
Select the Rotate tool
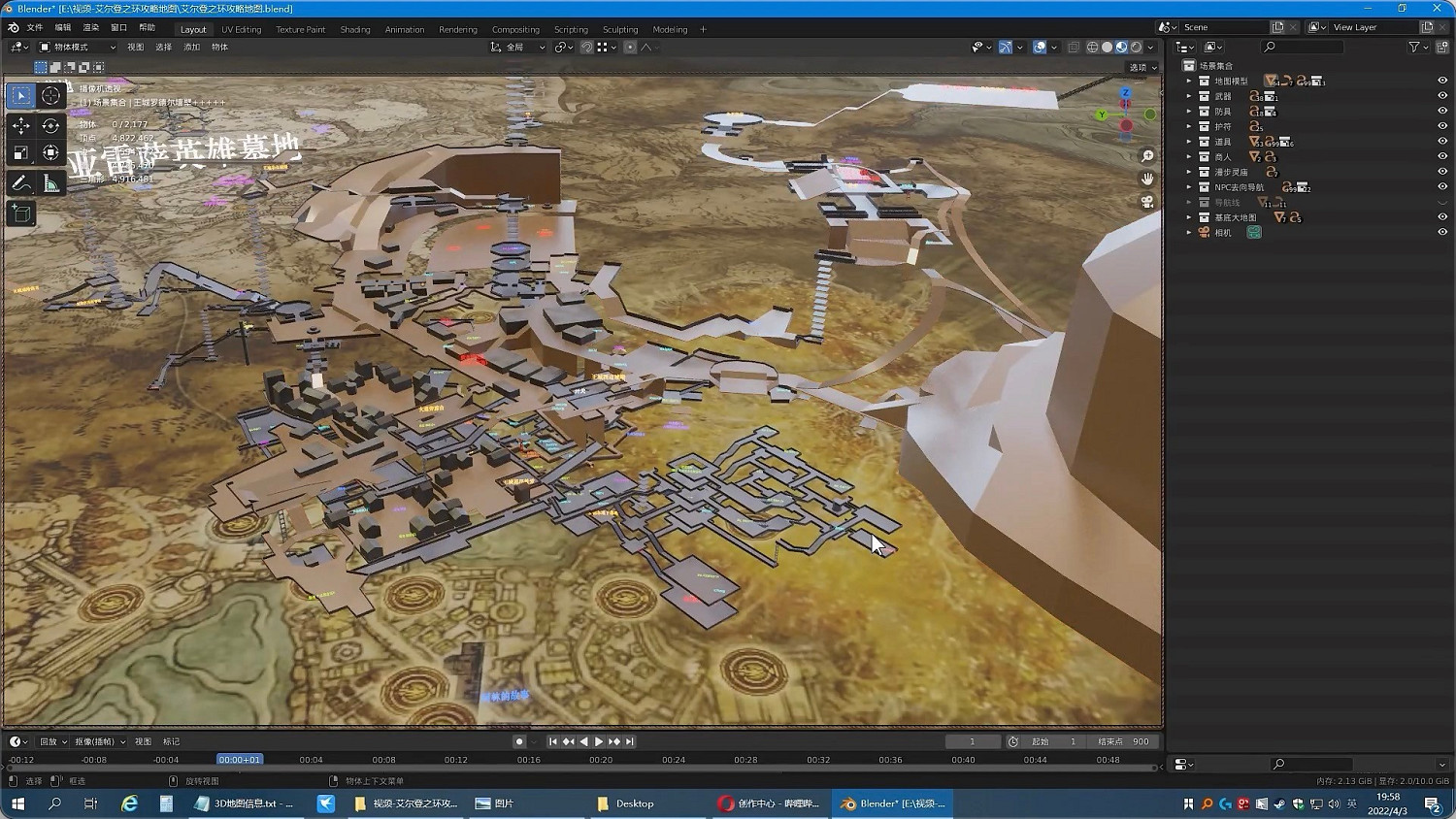coord(51,125)
